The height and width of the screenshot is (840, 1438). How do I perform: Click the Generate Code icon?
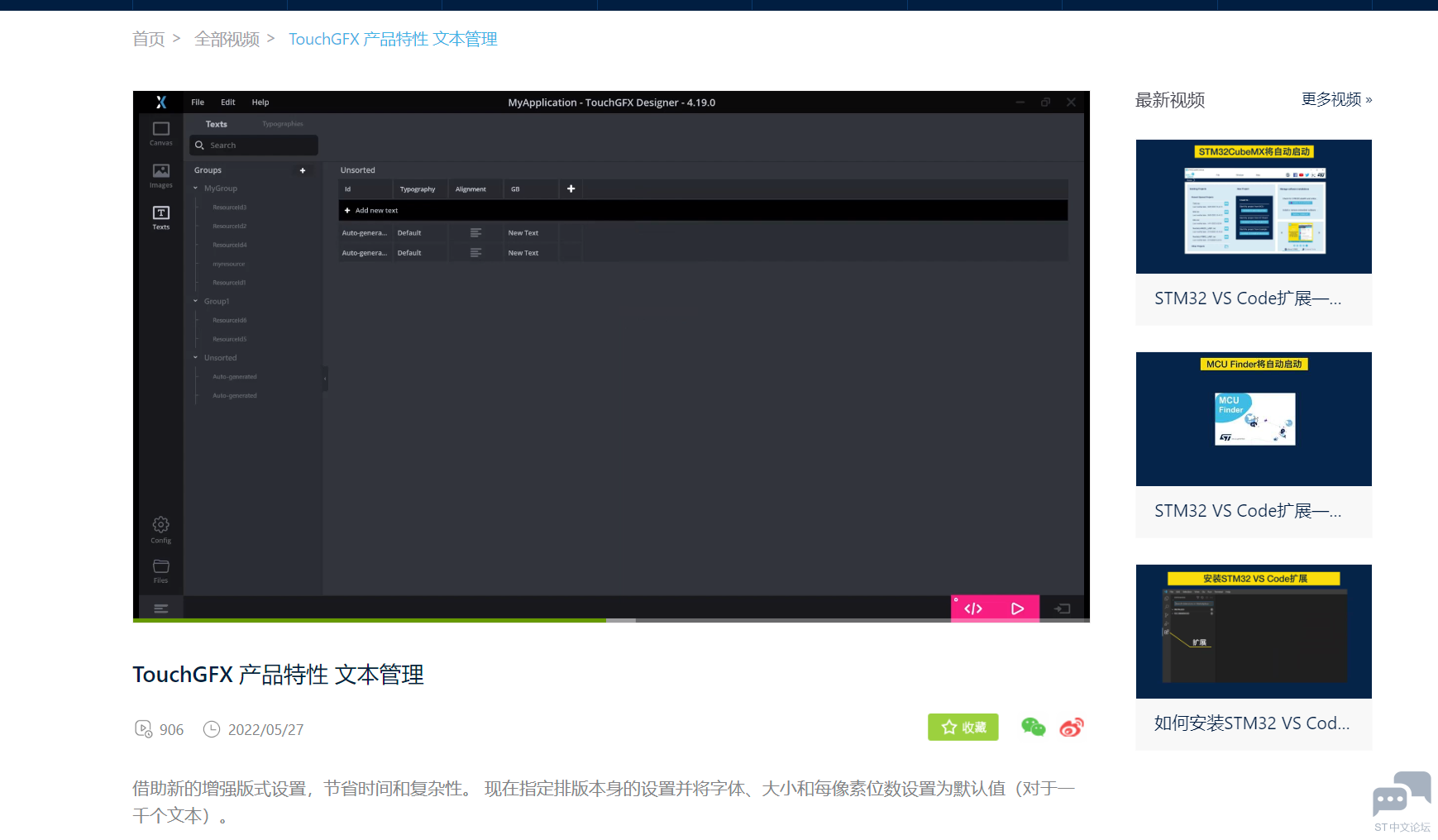(973, 609)
